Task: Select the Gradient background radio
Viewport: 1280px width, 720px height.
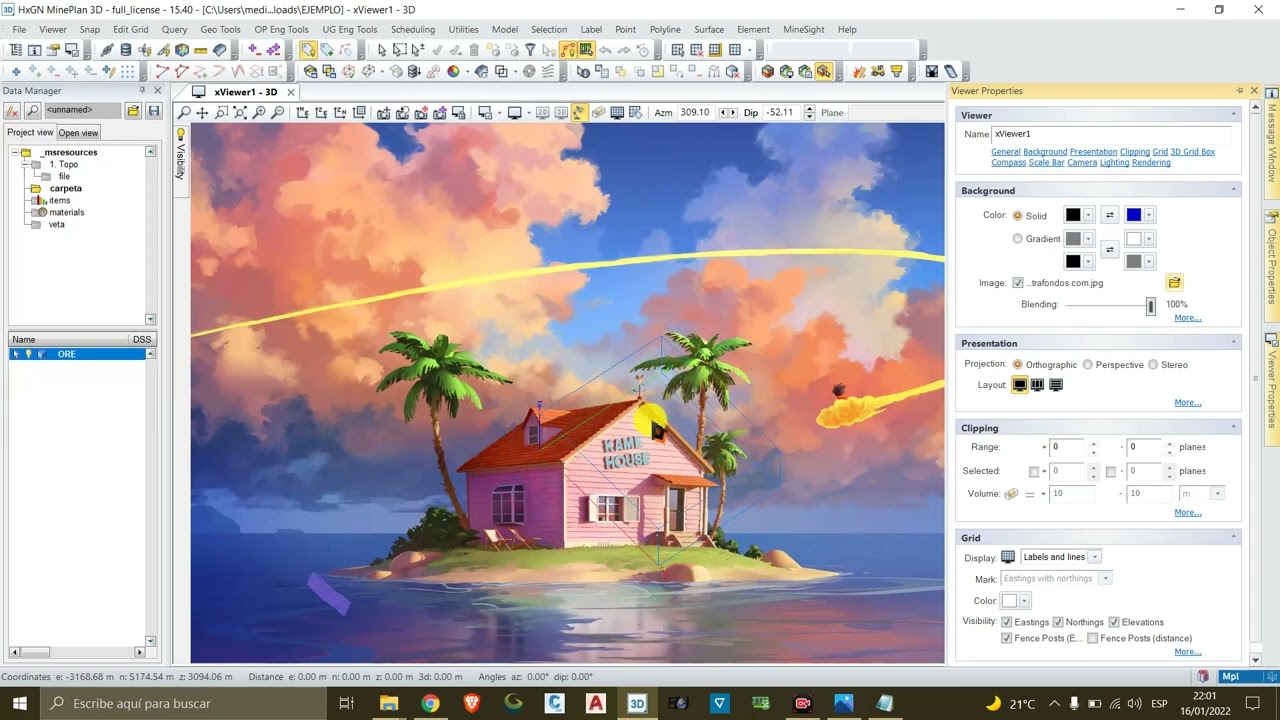Action: [x=1018, y=239]
